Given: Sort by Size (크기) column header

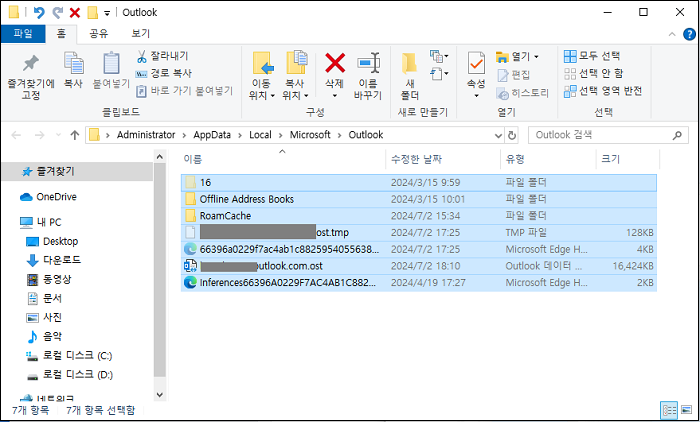Looking at the screenshot, I should tap(628, 159).
